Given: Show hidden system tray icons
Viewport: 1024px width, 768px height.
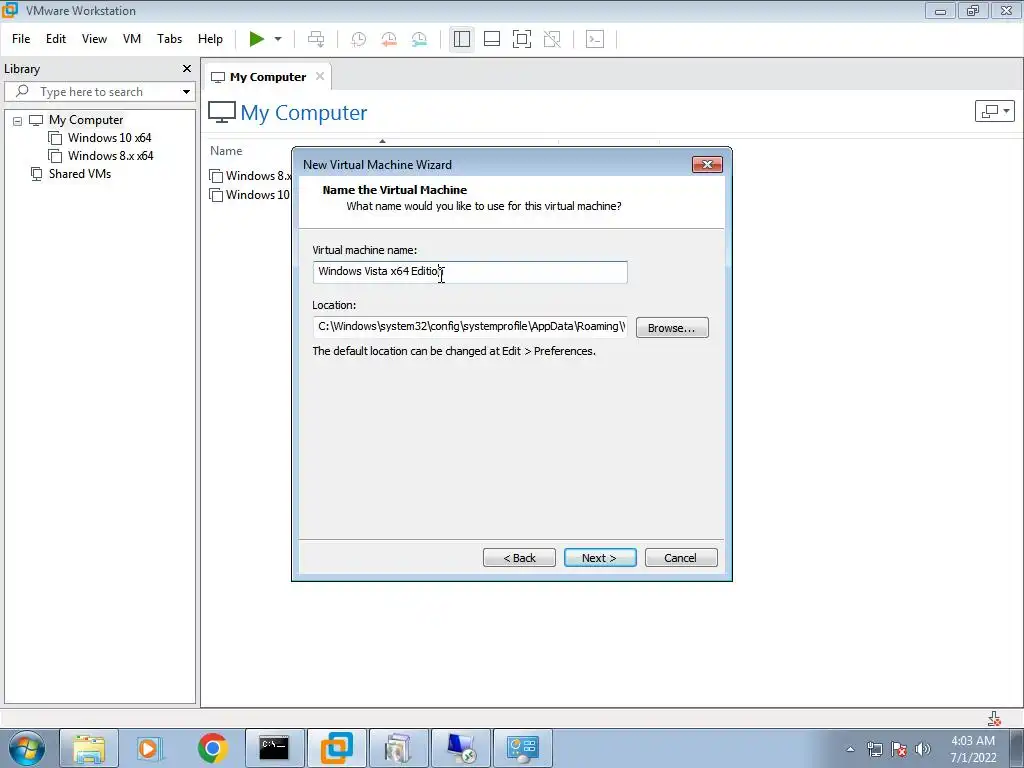Looking at the screenshot, I should coord(850,749).
